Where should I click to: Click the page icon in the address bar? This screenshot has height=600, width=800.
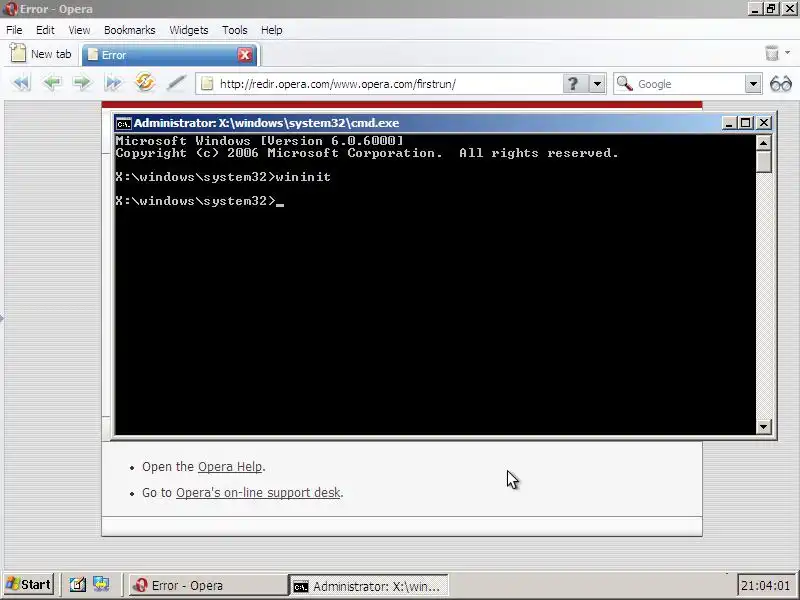[207, 84]
